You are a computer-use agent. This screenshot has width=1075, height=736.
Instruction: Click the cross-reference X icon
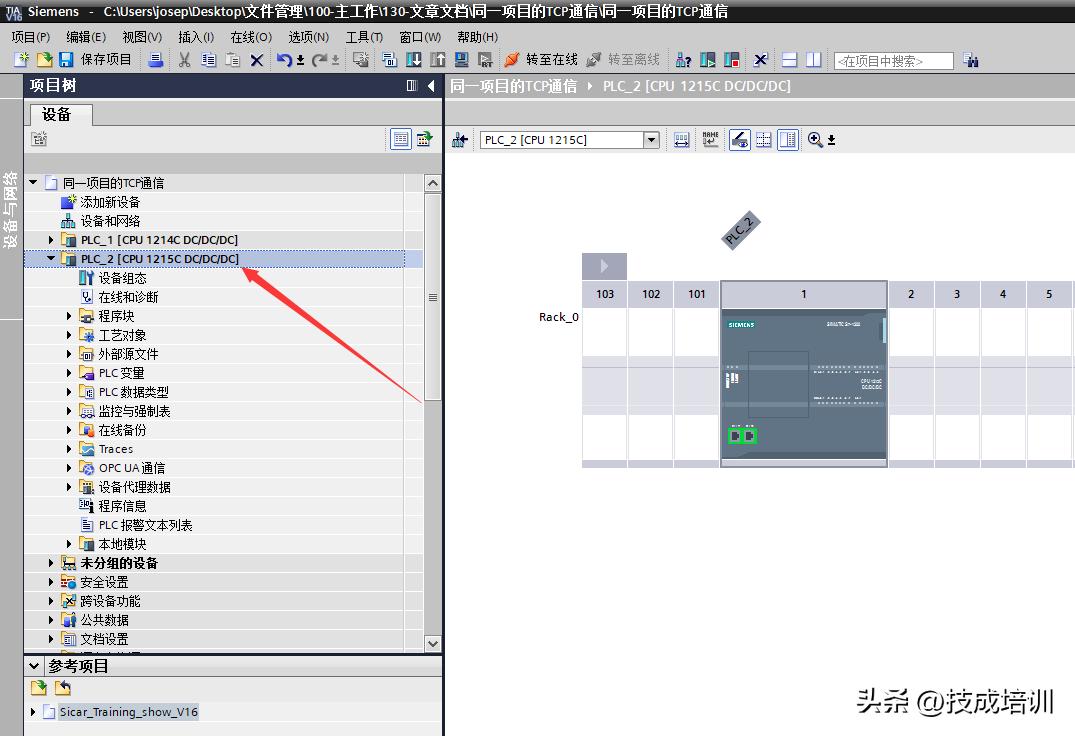[x=760, y=60]
